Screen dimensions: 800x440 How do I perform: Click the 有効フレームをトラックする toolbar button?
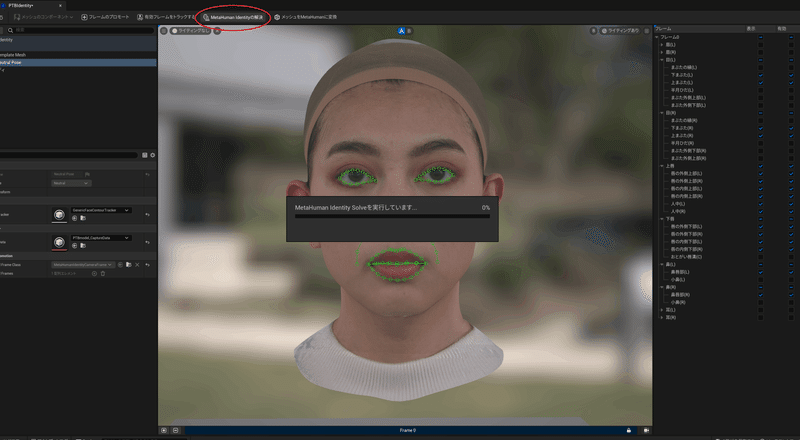pyautogui.click(x=166, y=17)
